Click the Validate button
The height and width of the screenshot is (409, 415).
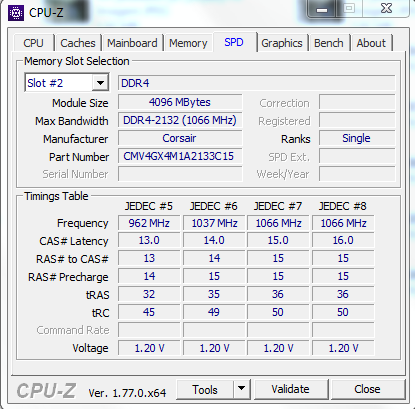(290, 389)
